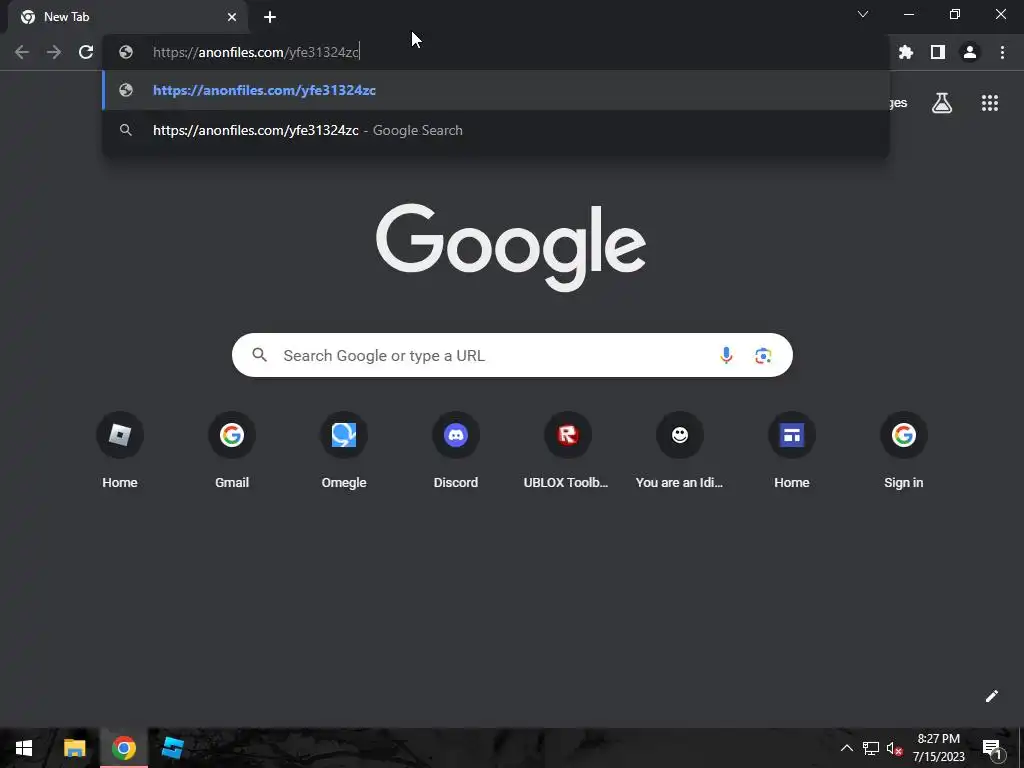
Task: Click the Search Google or type a URL box
Action: (x=512, y=355)
